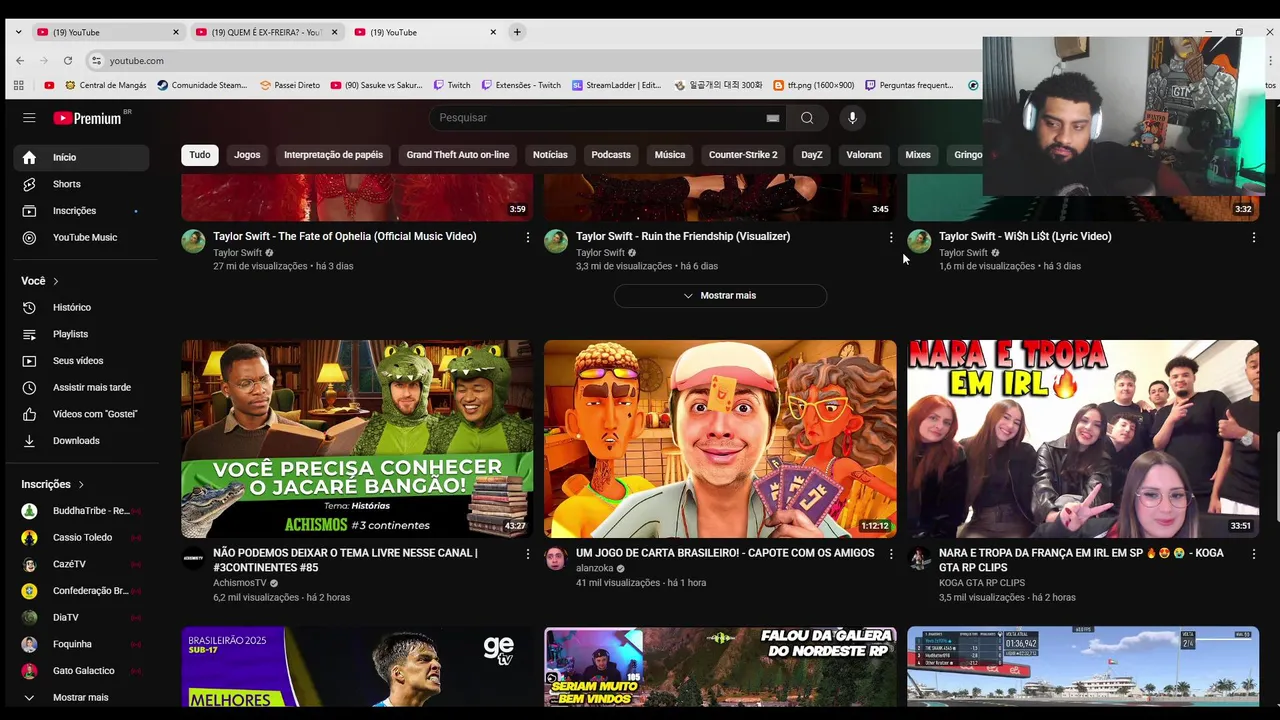Screen dimensions: 1280x720
Task: Open Playlists in the sidebar
Action: (x=82, y=334)
